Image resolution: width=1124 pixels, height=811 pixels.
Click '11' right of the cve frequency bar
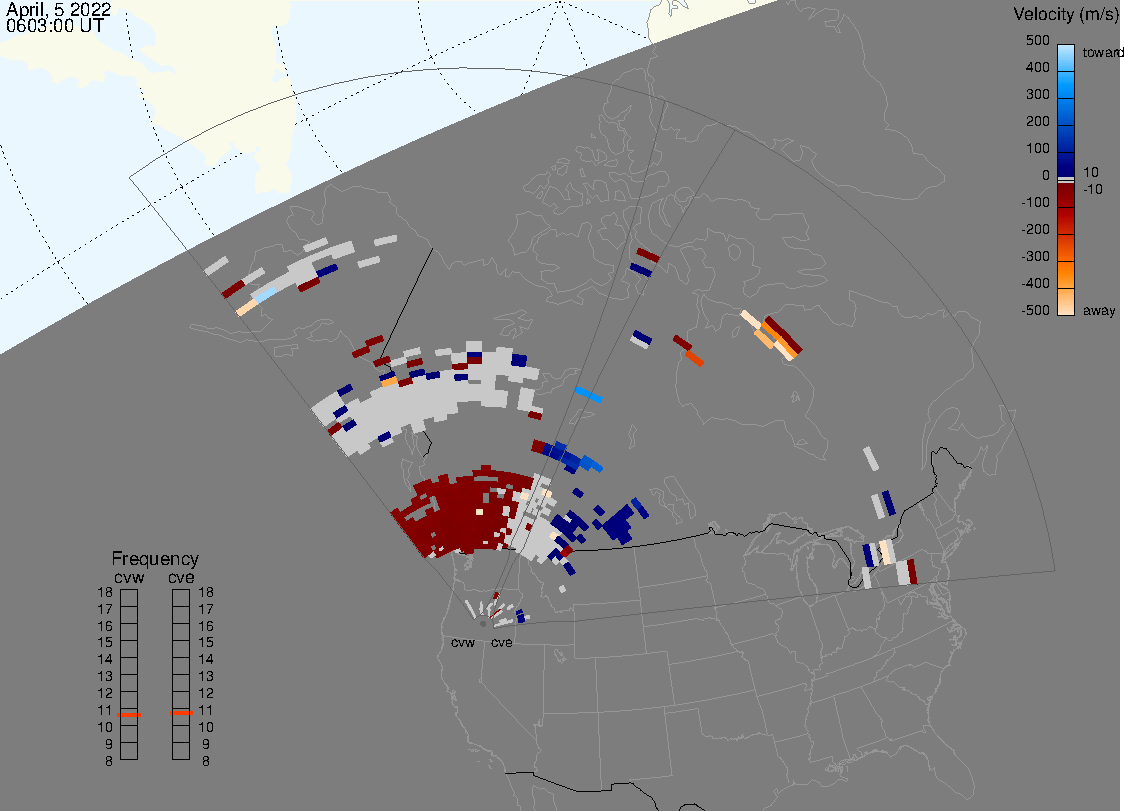tap(206, 710)
